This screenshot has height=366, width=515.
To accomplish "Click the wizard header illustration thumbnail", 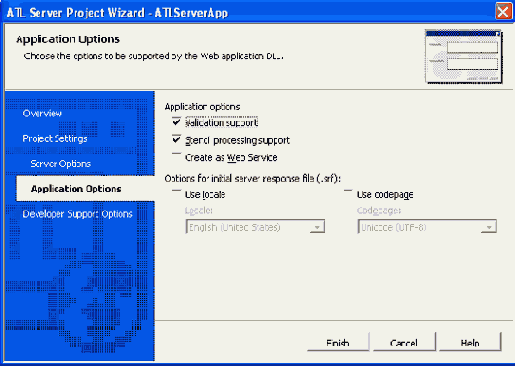I will [464, 57].
